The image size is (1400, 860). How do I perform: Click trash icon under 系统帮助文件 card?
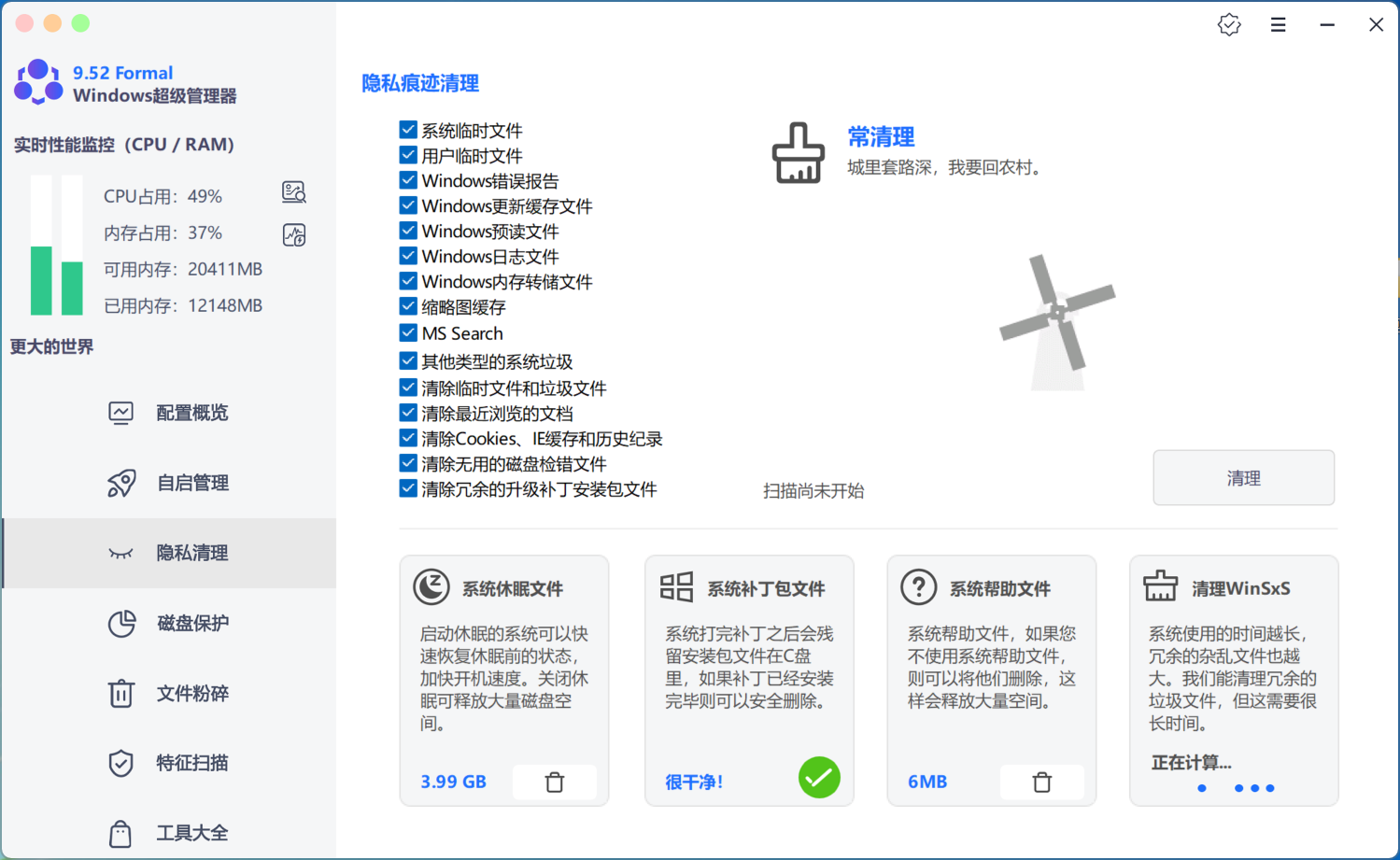(1041, 782)
